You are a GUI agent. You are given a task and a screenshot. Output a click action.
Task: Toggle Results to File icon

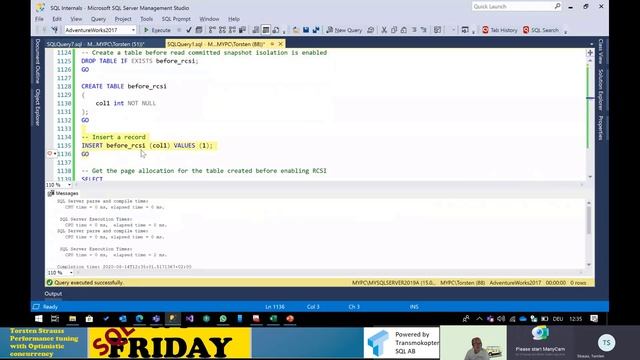click(x=276, y=30)
